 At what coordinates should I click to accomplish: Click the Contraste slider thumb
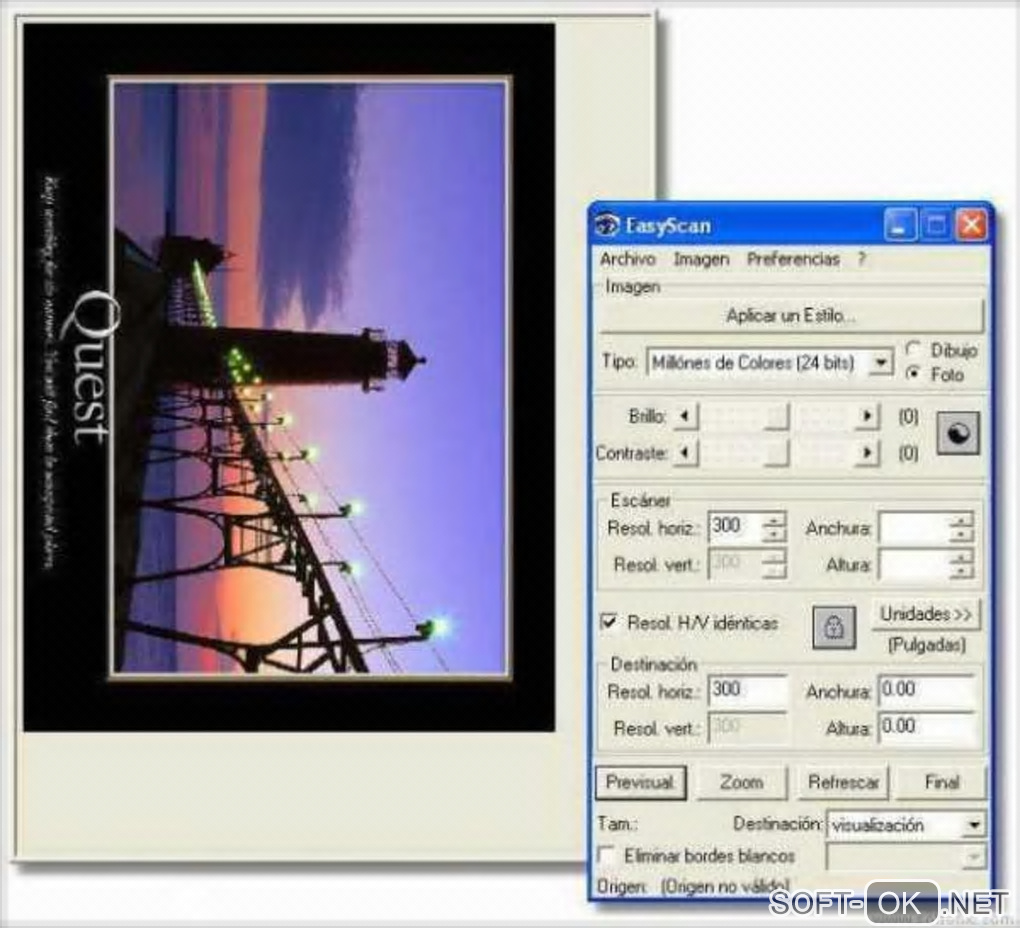coord(775,453)
